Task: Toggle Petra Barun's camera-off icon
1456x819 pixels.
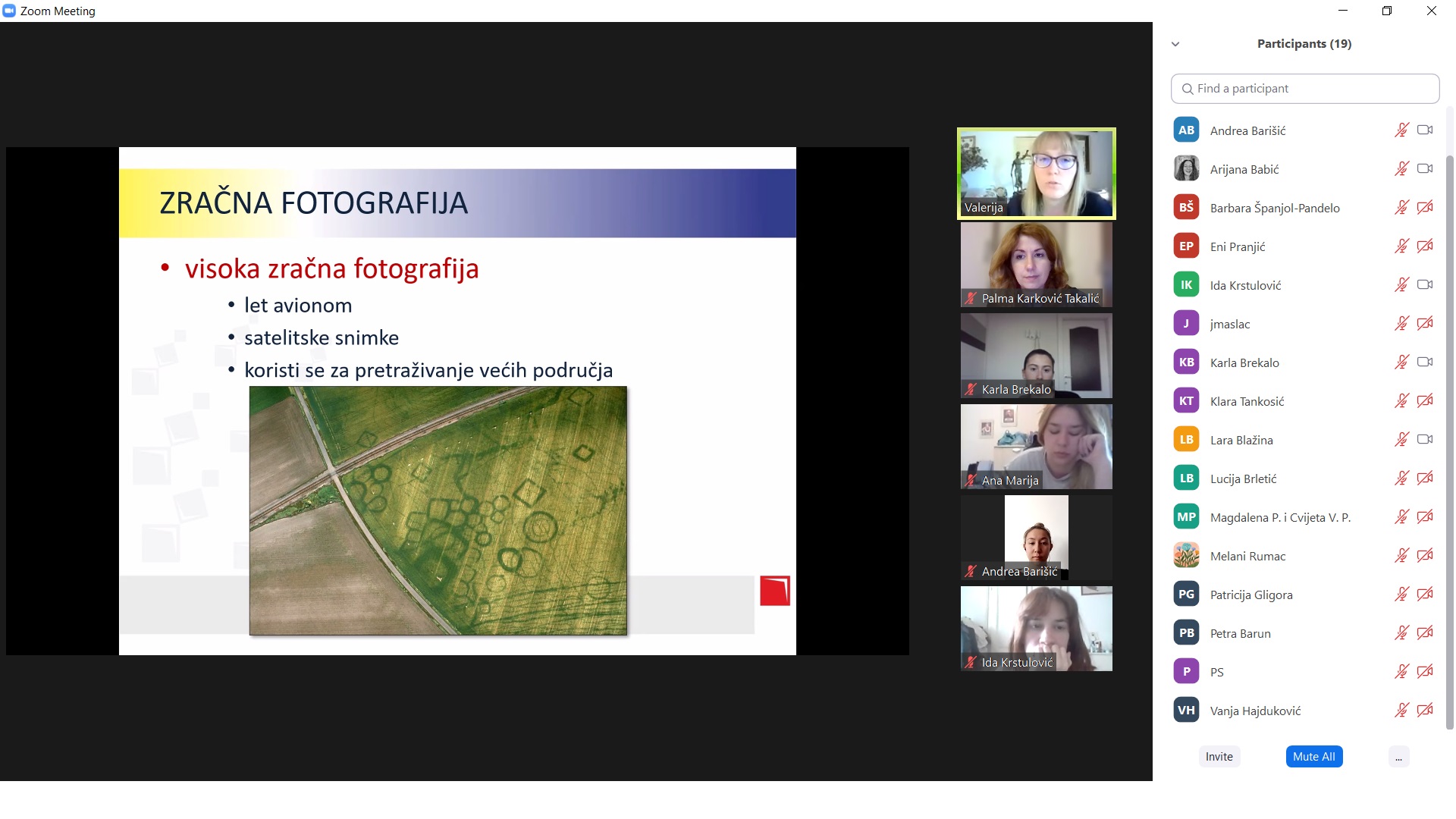Action: point(1425,632)
